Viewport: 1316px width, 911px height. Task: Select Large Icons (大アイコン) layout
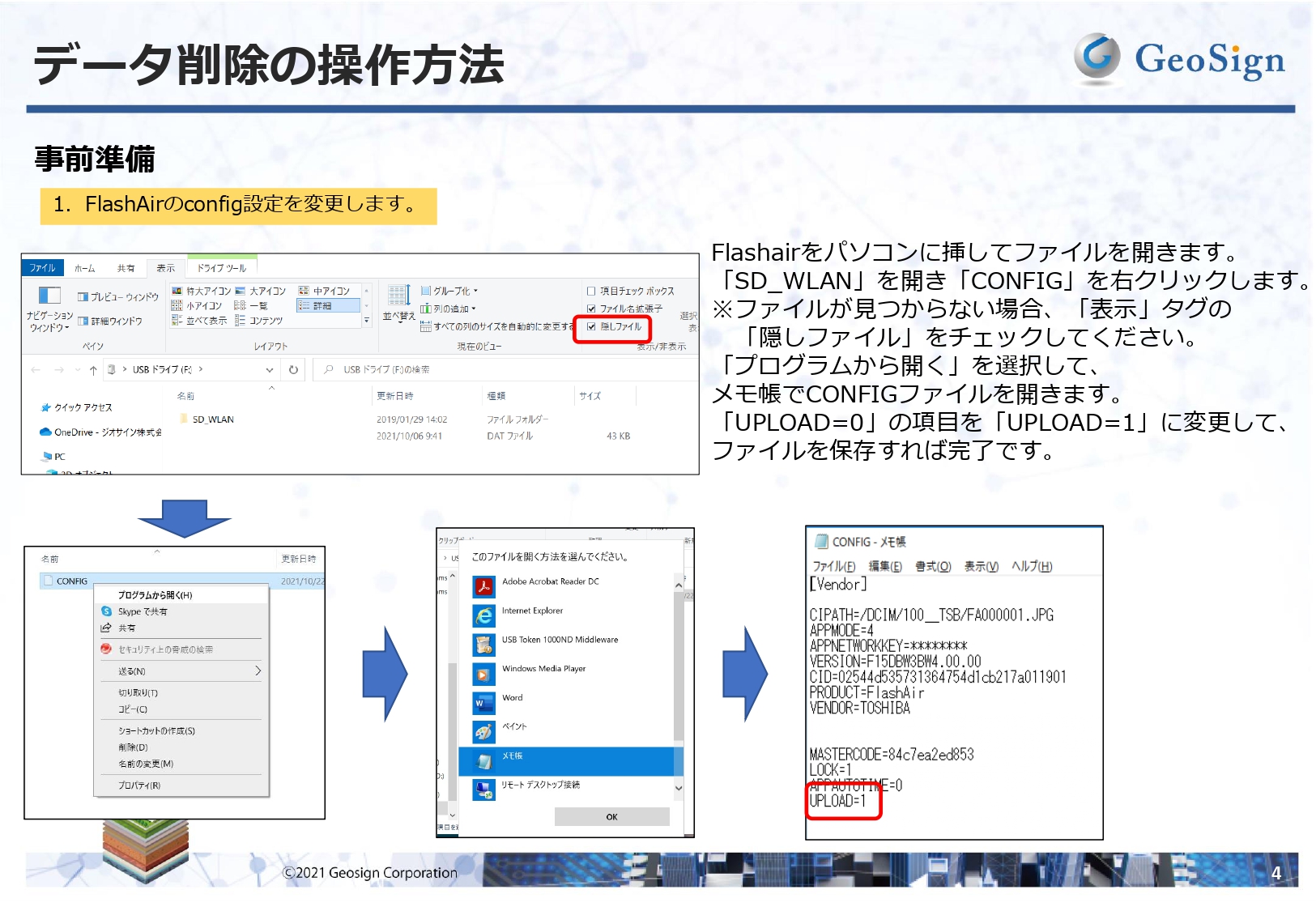point(261,291)
